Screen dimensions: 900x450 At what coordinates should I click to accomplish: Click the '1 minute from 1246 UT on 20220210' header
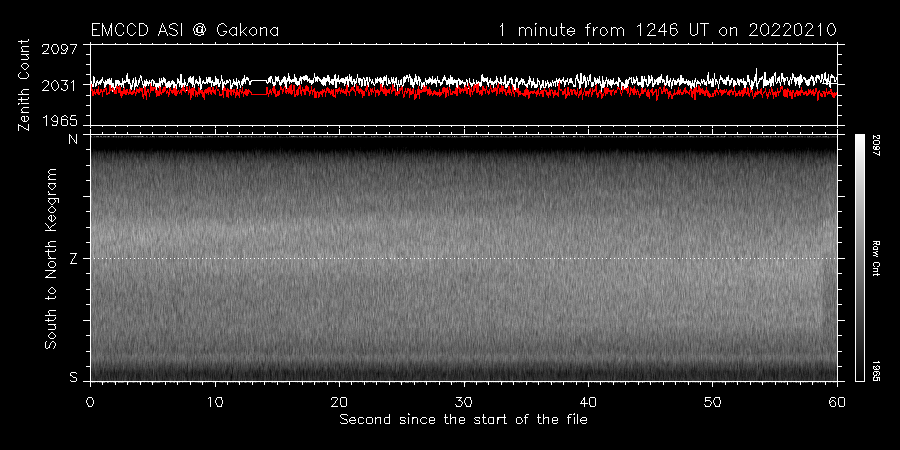667,30
